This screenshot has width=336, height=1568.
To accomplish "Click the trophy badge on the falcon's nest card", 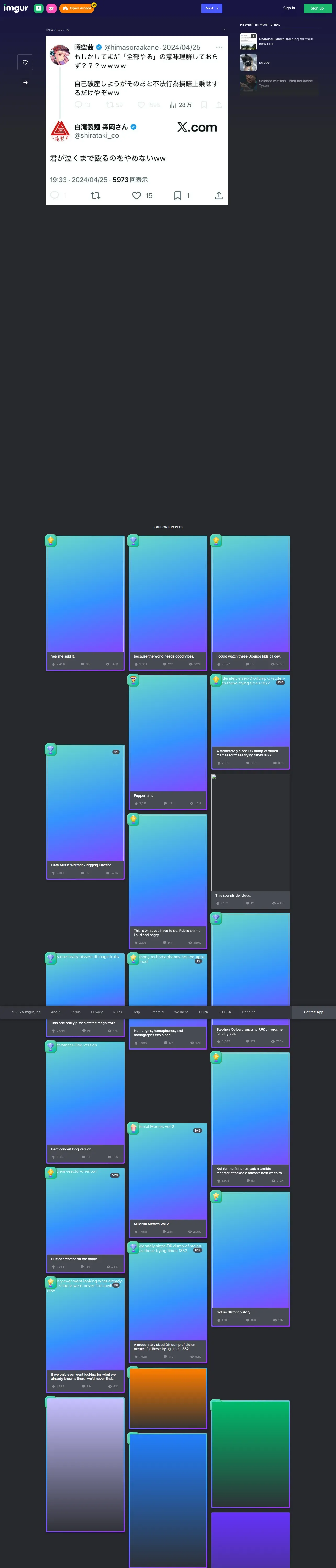I will [216, 1057].
